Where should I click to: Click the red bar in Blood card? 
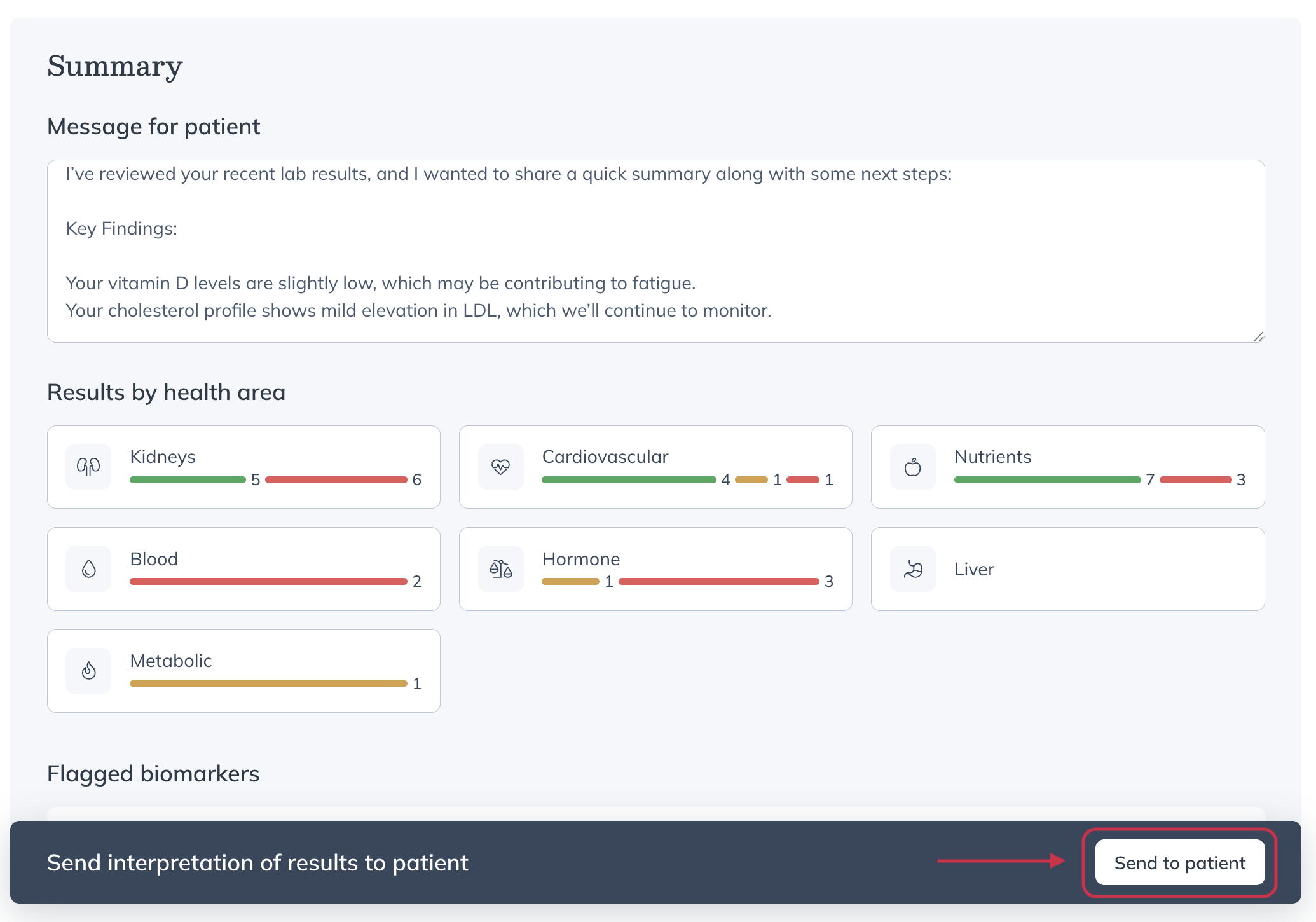coord(268,581)
